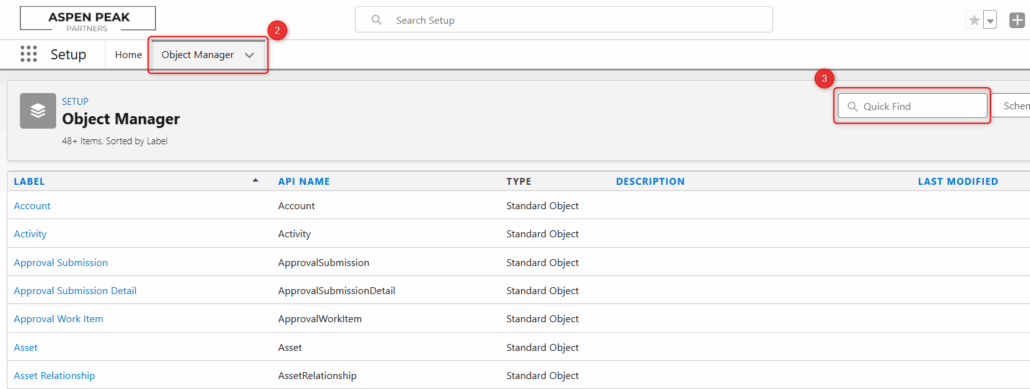Click the Search Setup magnifier icon

tap(376, 20)
